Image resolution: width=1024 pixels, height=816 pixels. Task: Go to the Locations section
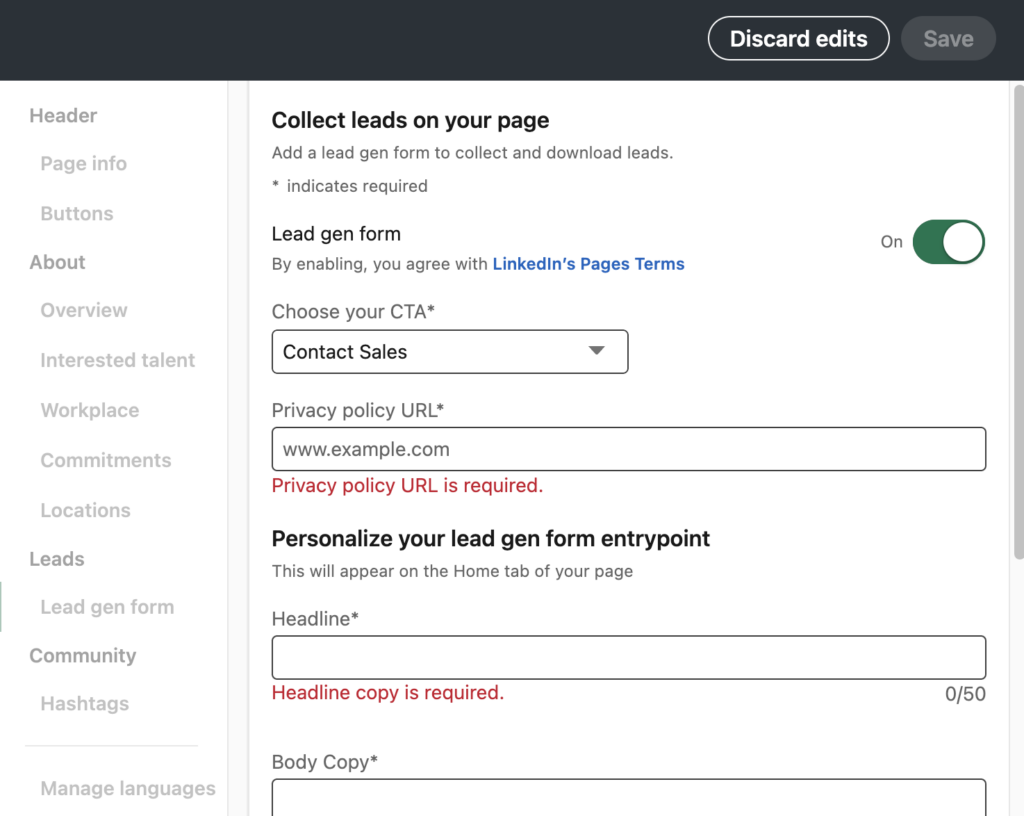(85, 510)
